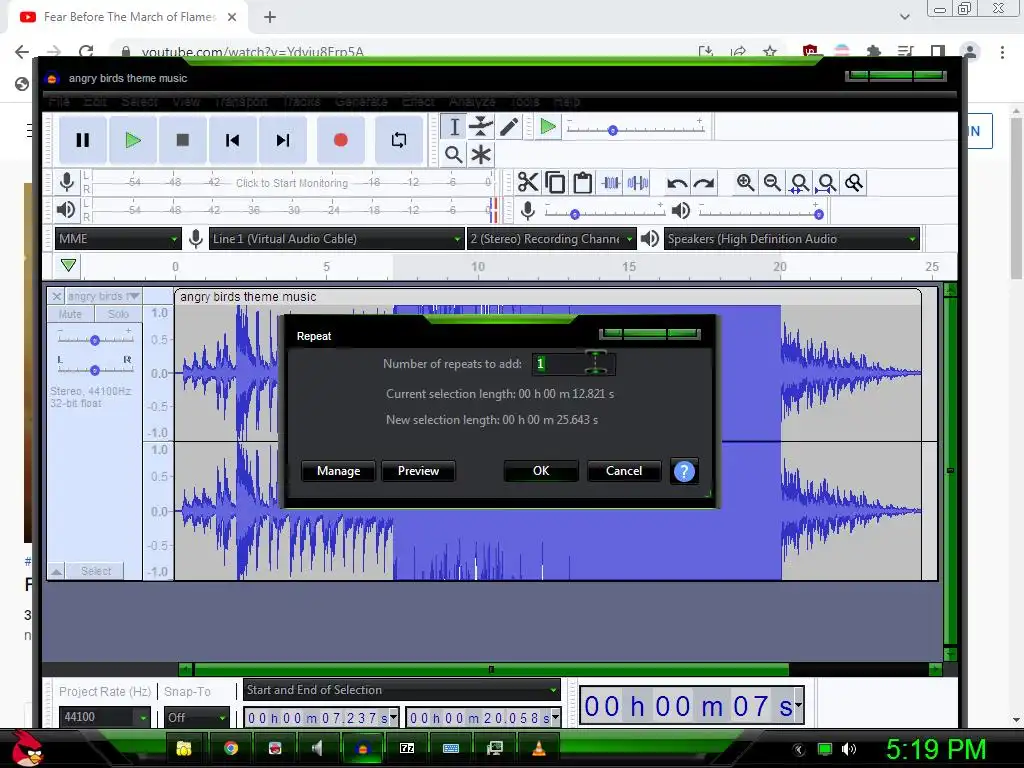Open the MME audio host dropdown
This screenshot has width=1024, height=768.
pos(118,239)
